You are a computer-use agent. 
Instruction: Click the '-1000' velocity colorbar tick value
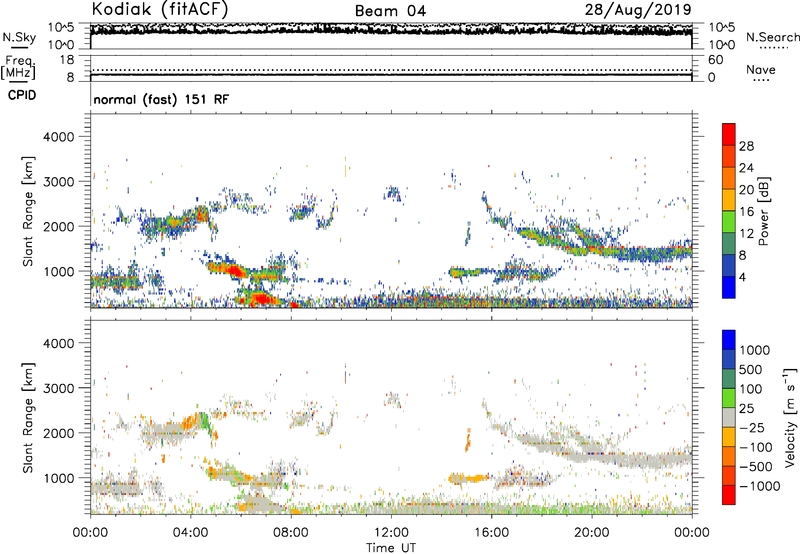click(x=760, y=486)
